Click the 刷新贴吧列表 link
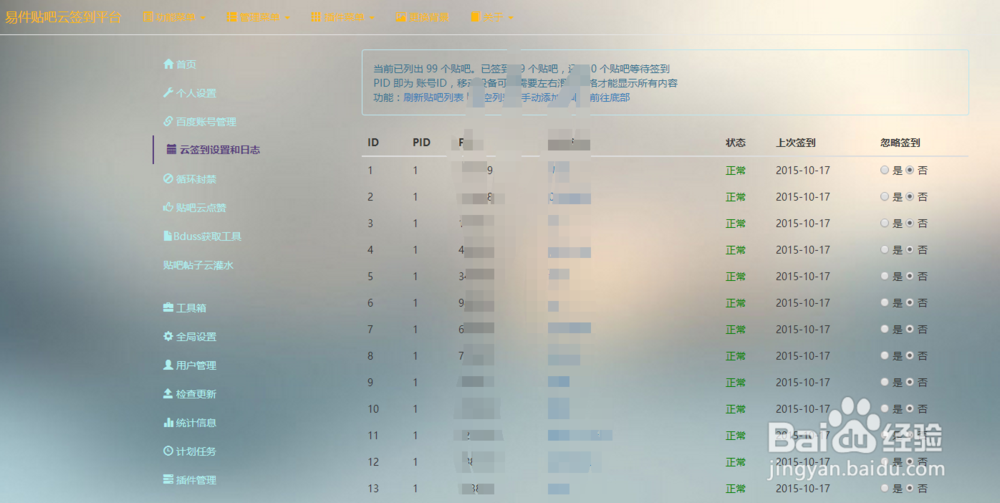Image resolution: width=1000 pixels, height=503 pixels. 434,98
